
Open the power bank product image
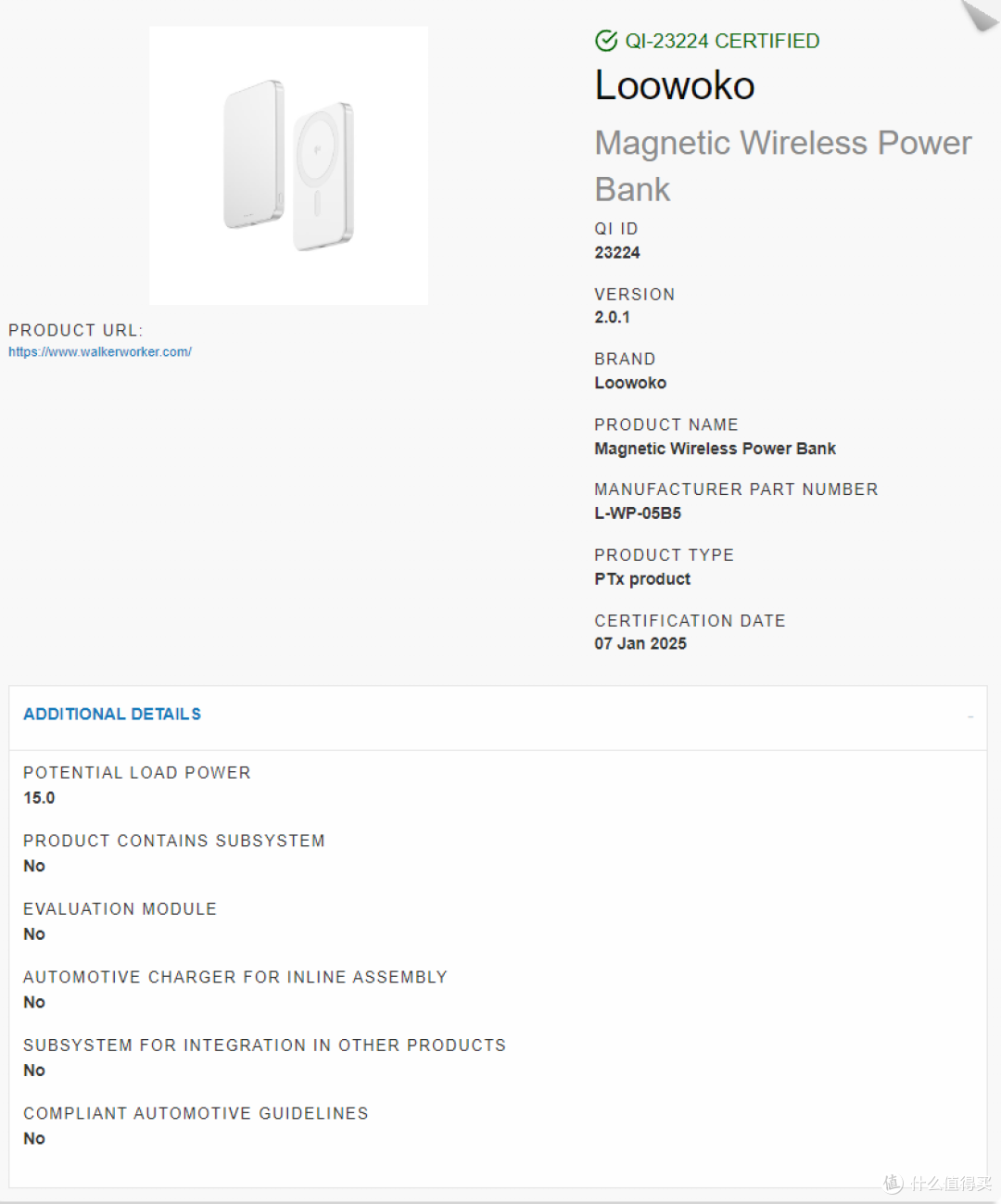(x=288, y=166)
